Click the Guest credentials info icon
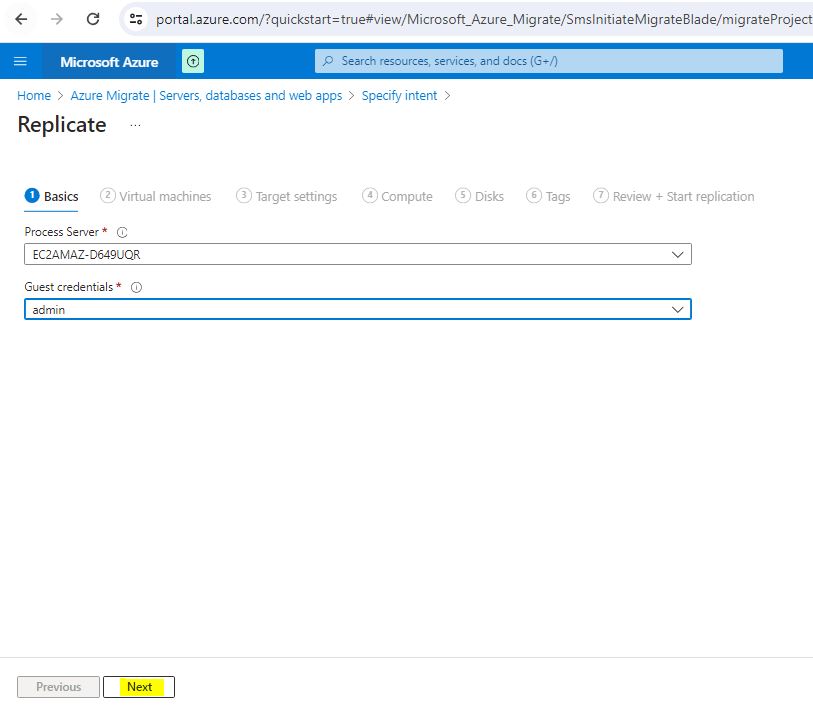 [x=136, y=287]
